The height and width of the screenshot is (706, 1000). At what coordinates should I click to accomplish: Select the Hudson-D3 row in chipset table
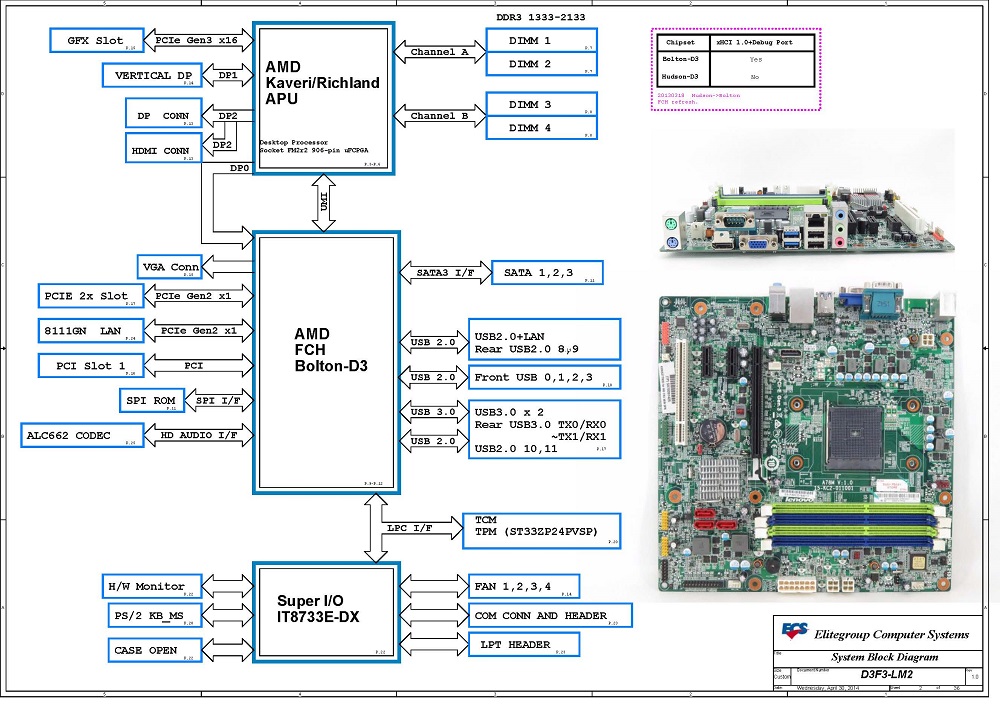click(x=736, y=77)
